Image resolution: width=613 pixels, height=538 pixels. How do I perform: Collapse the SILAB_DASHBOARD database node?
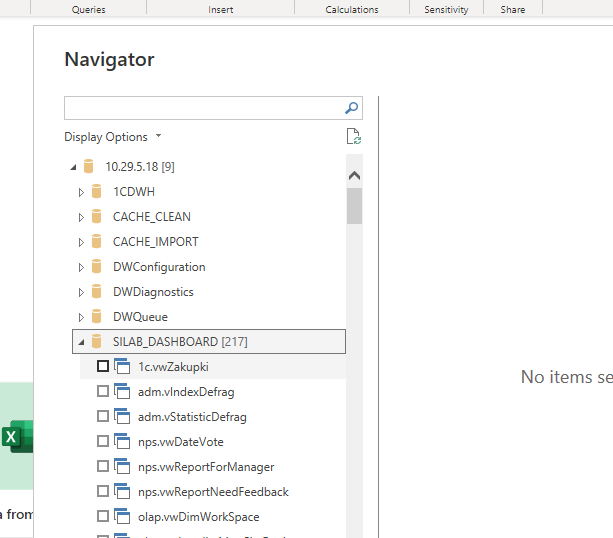81,343
